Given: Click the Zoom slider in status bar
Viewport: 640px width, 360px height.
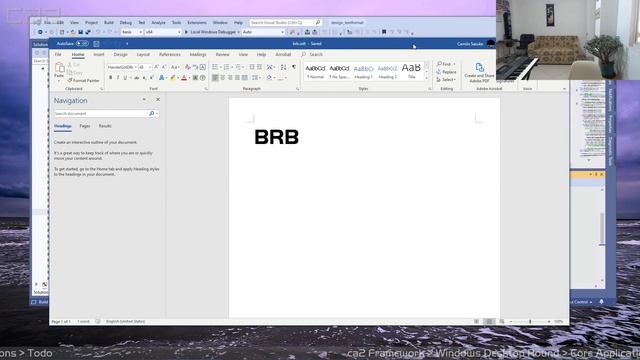Looking at the screenshot, I should click(x=530, y=322).
